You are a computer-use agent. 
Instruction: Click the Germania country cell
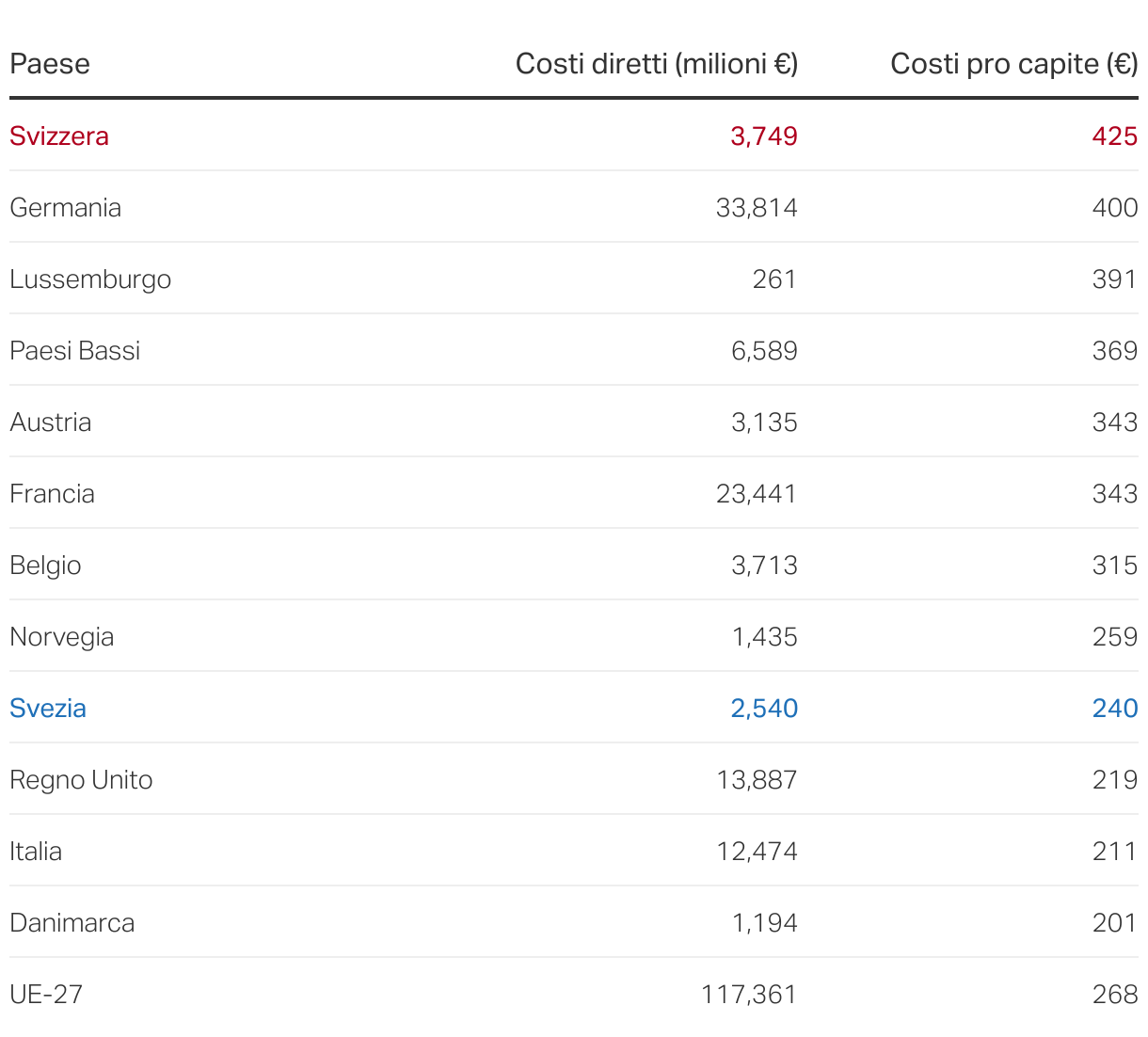tap(65, 208)
